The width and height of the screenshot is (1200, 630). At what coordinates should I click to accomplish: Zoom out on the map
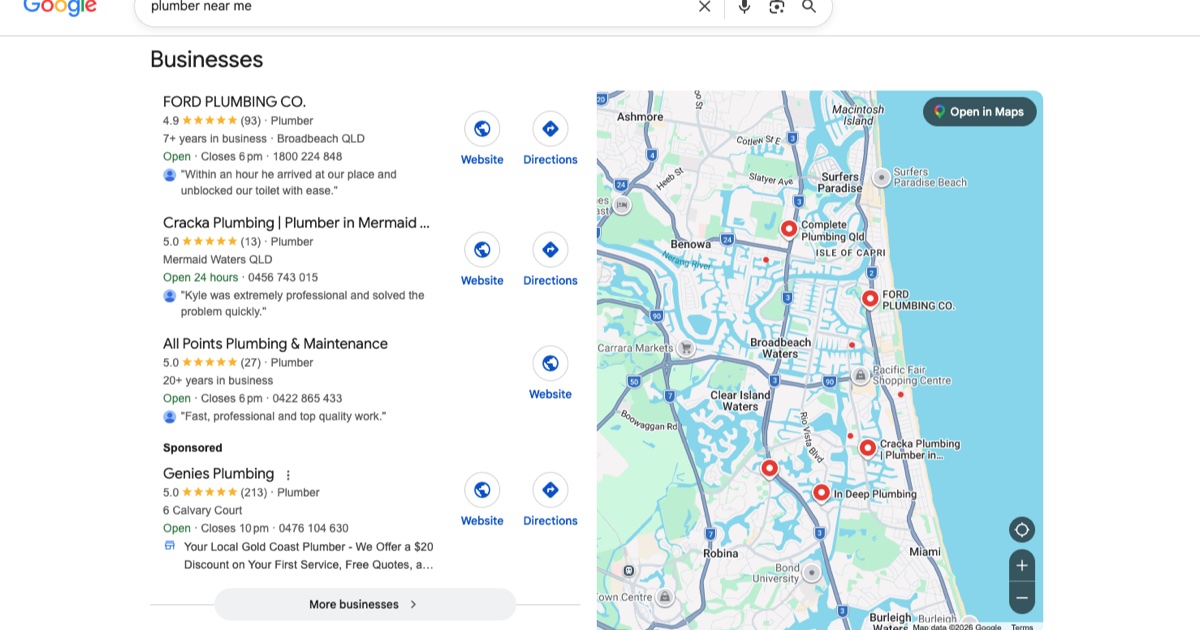click(x=1022, y=598)
